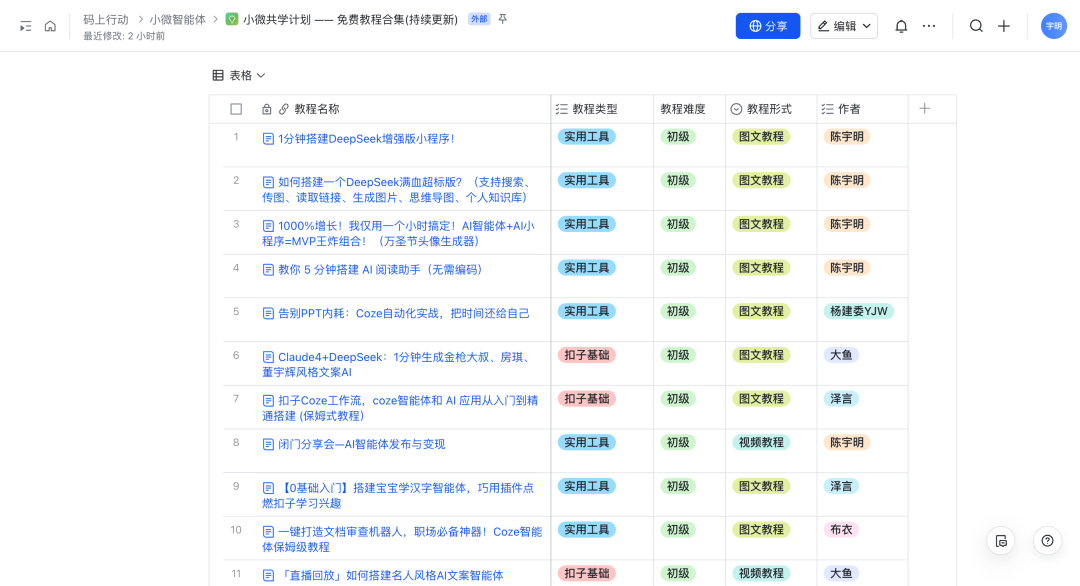Viewport: 1080px width, 586px height.
Task: Open 1分钟搭建DeepSeek增强版小程序 link
Action: [366, 138]
